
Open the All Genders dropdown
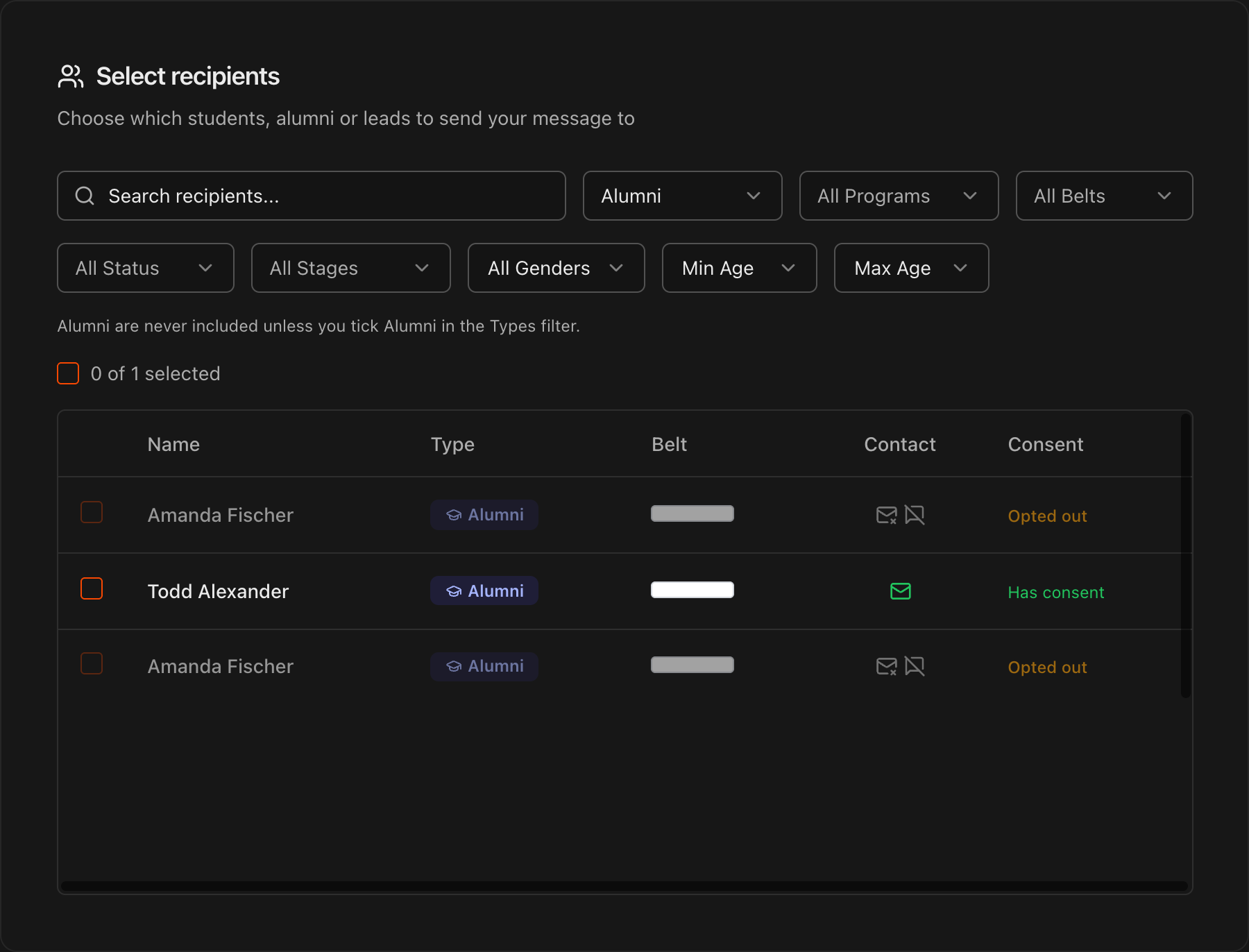pos(556,268)
